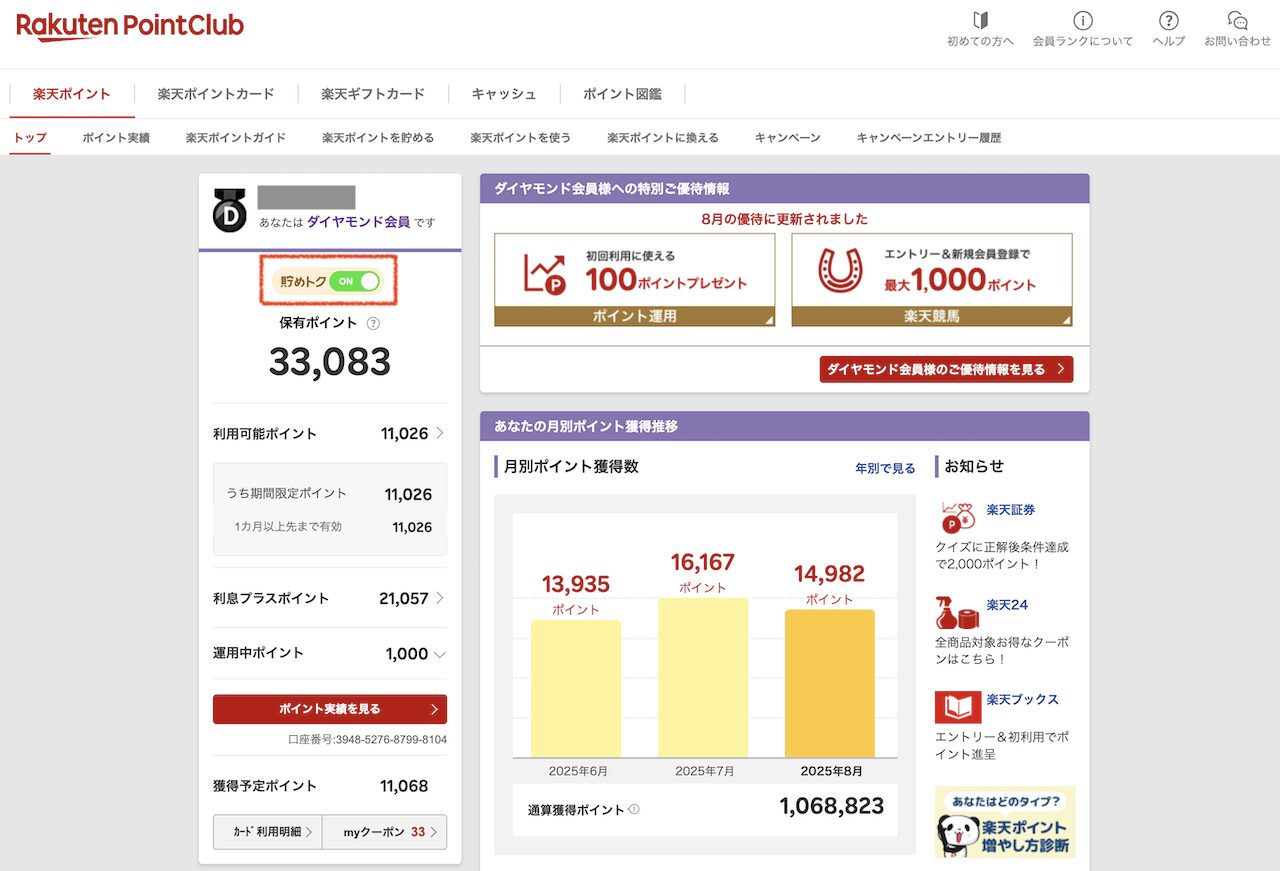This screenshot has width=1280, height=871.
Task: Open the myクーポン 33 button
Action: 385,832
